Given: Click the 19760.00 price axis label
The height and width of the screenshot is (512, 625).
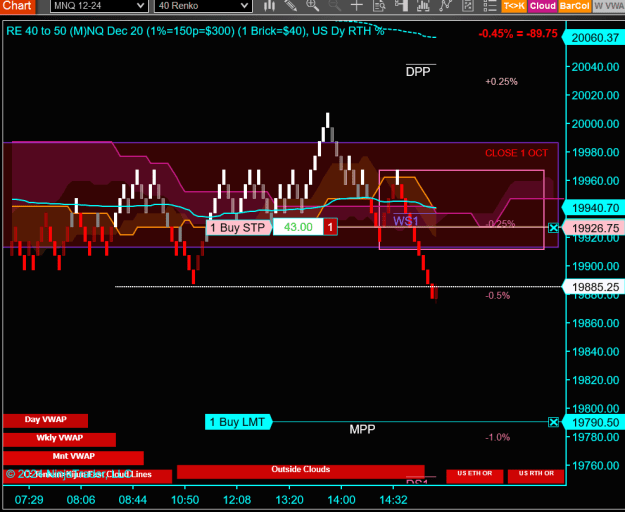Looking at the screenshot, I should pos(595,465).
